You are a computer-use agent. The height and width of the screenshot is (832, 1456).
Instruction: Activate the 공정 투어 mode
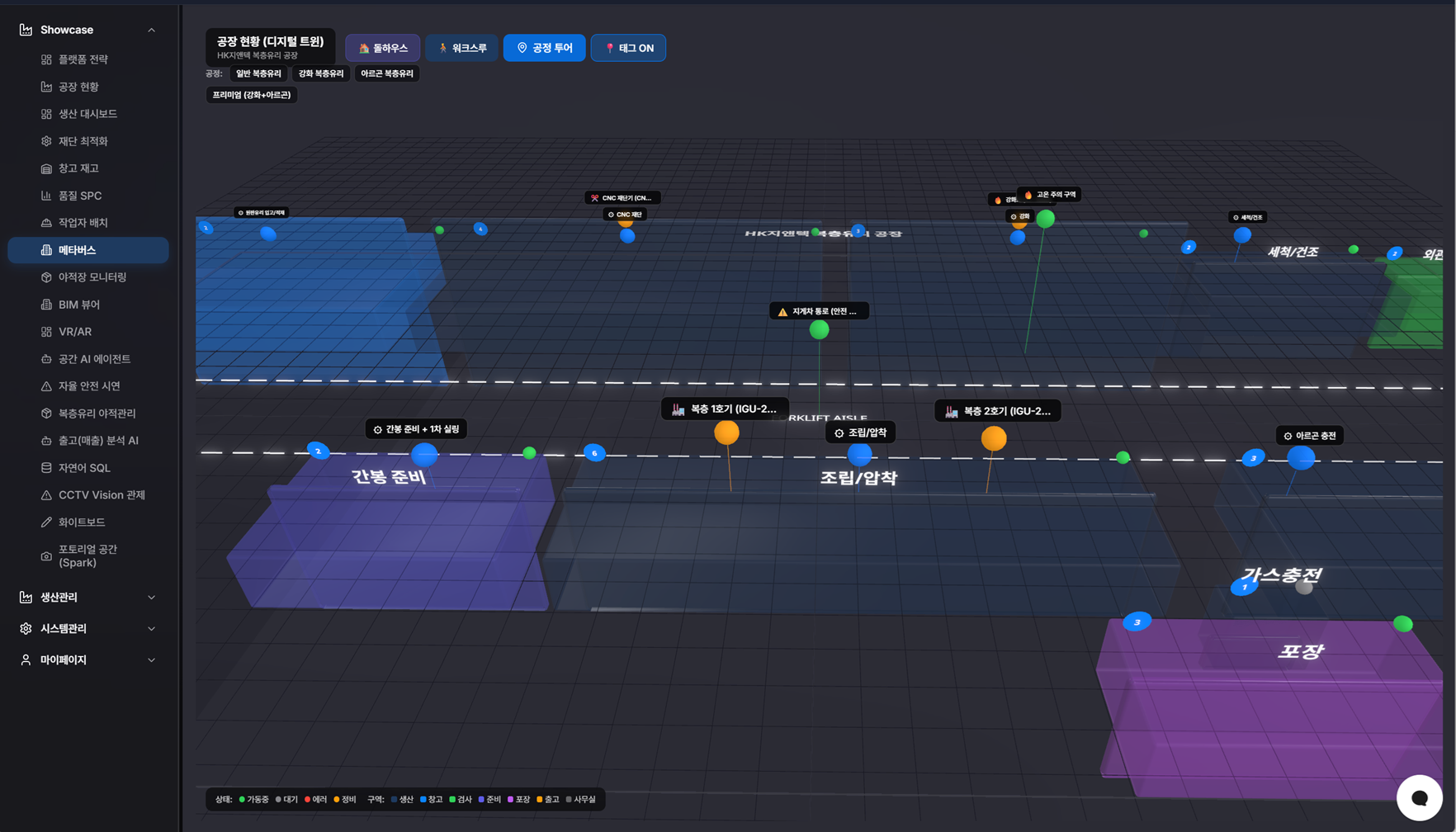(545, 48)
